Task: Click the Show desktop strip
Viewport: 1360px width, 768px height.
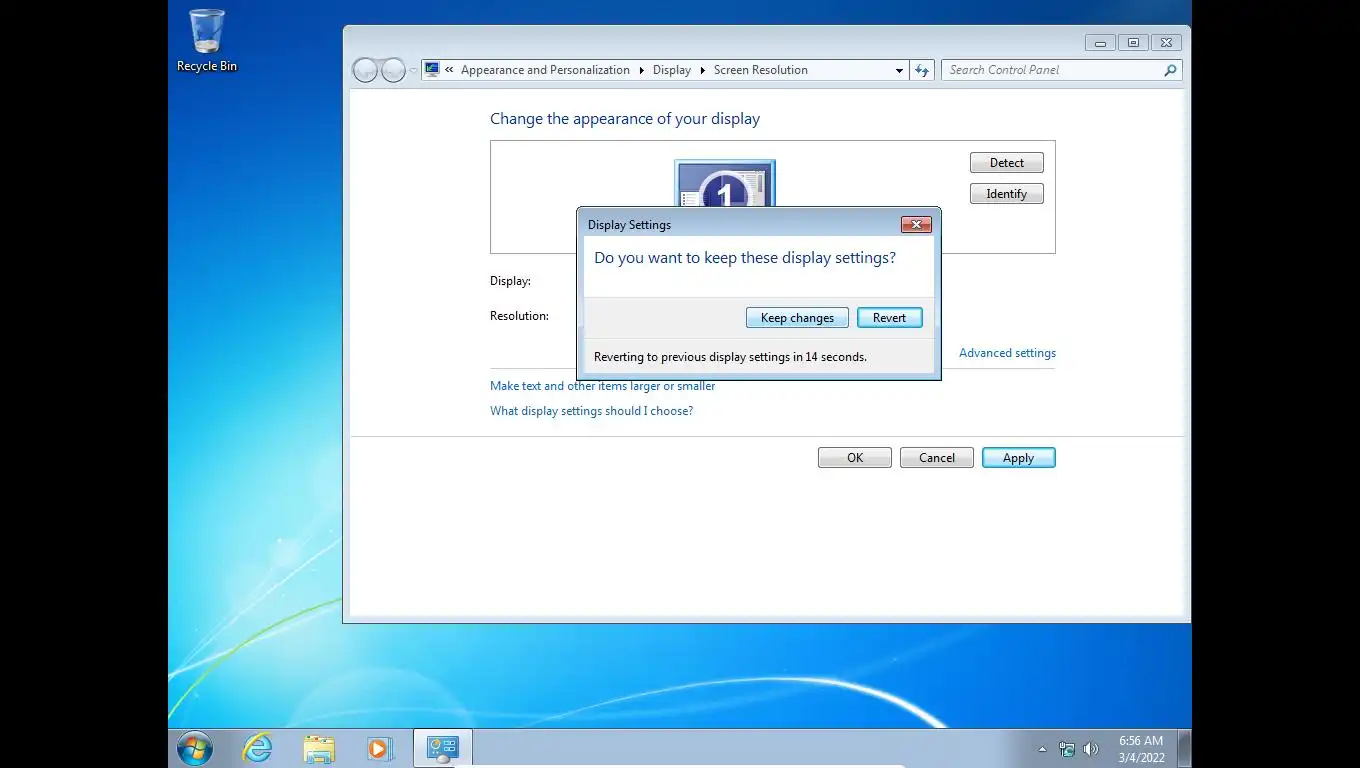Action: coord(1184,749)
